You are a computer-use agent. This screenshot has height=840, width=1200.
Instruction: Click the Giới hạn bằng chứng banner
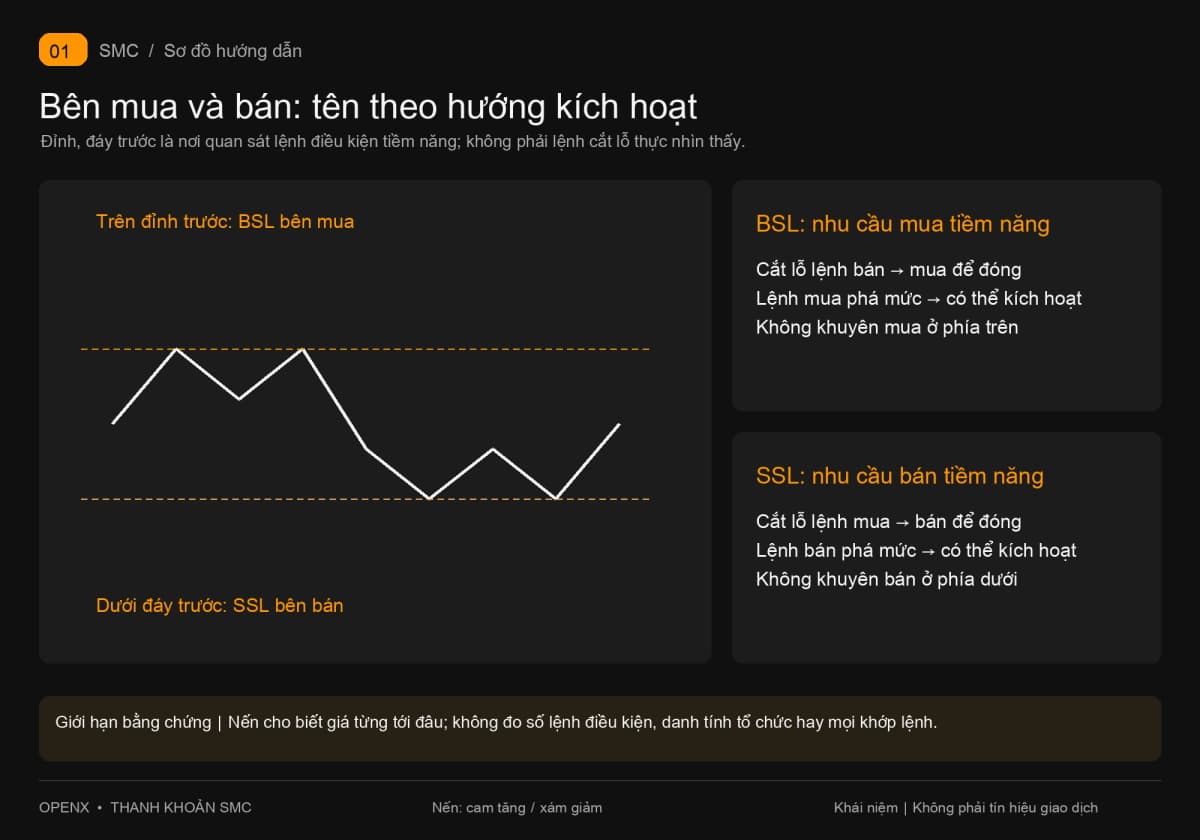point(600,729)
